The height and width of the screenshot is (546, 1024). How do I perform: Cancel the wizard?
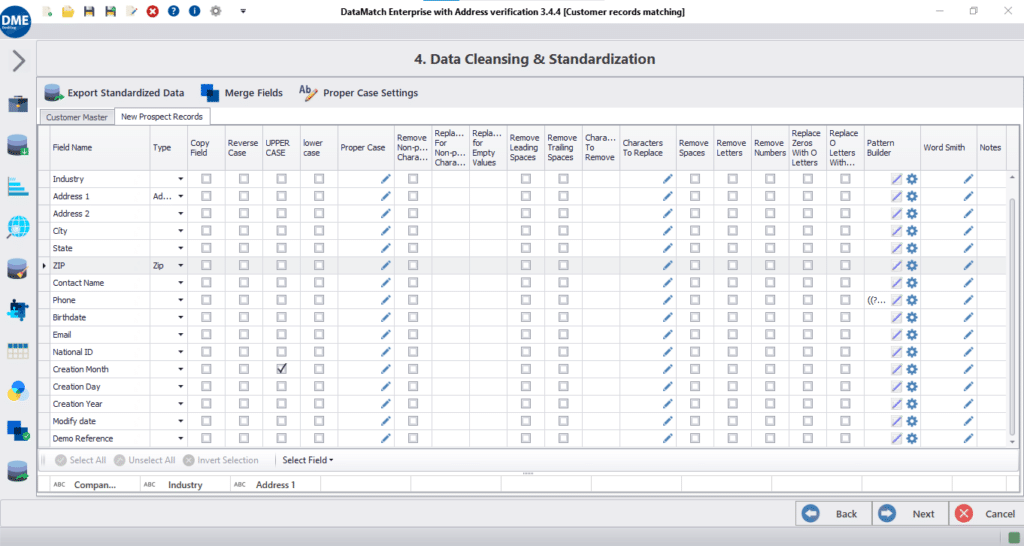click(986, 514)
